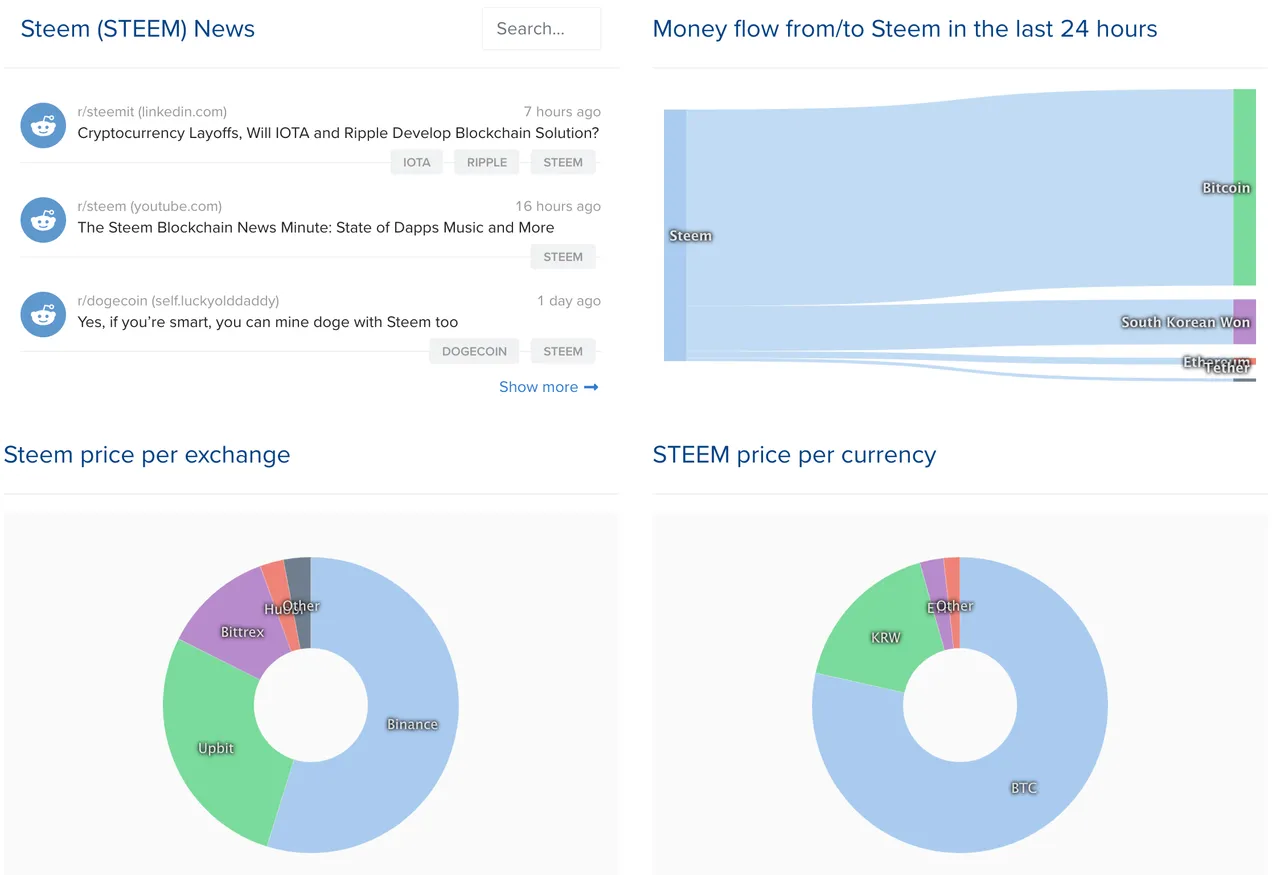The height and width of the screenshot is (875, 1280).
Task: Click the Show more news link
Action: [538, 387]
